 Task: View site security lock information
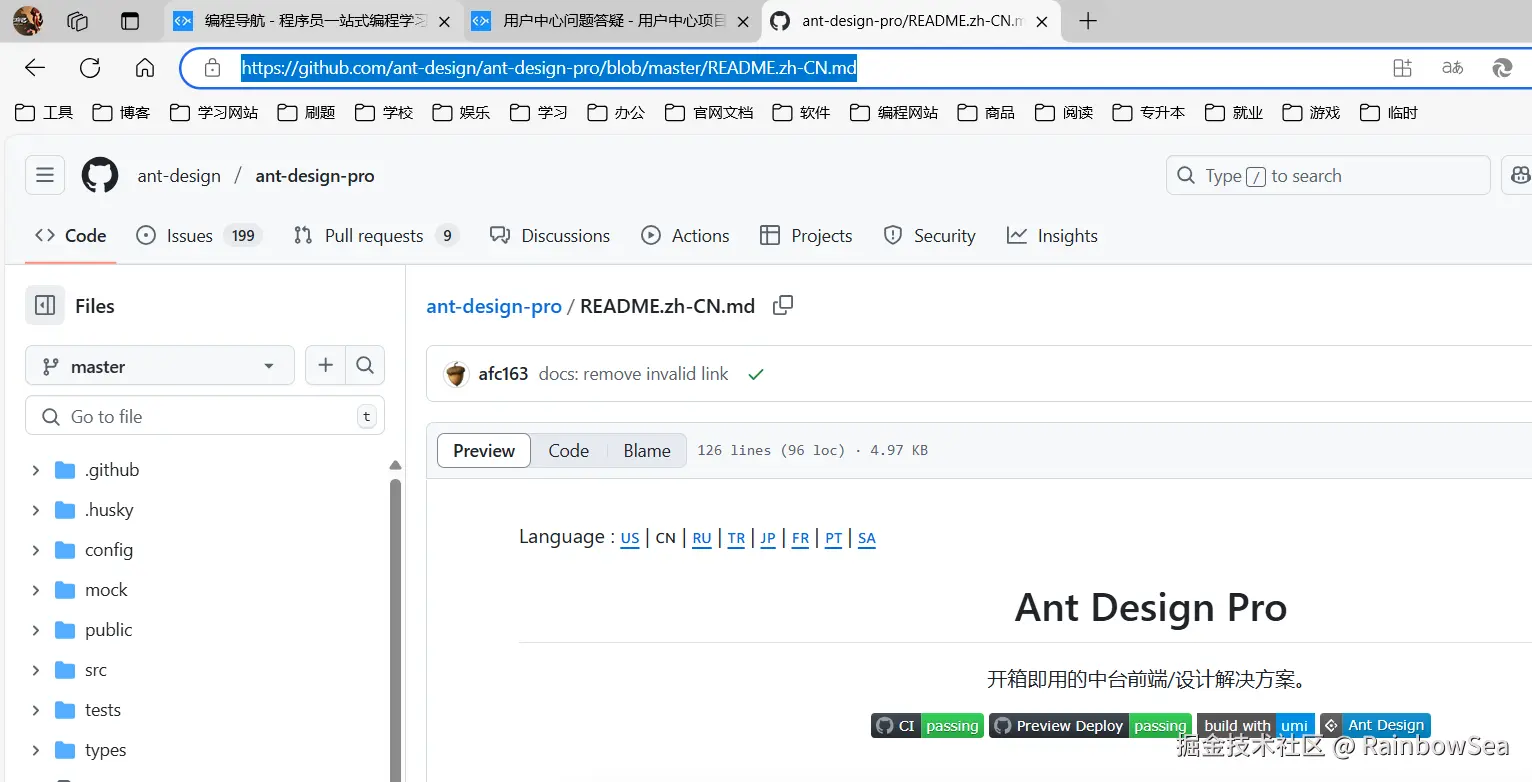pyautogui.click(x=212, y=68)
